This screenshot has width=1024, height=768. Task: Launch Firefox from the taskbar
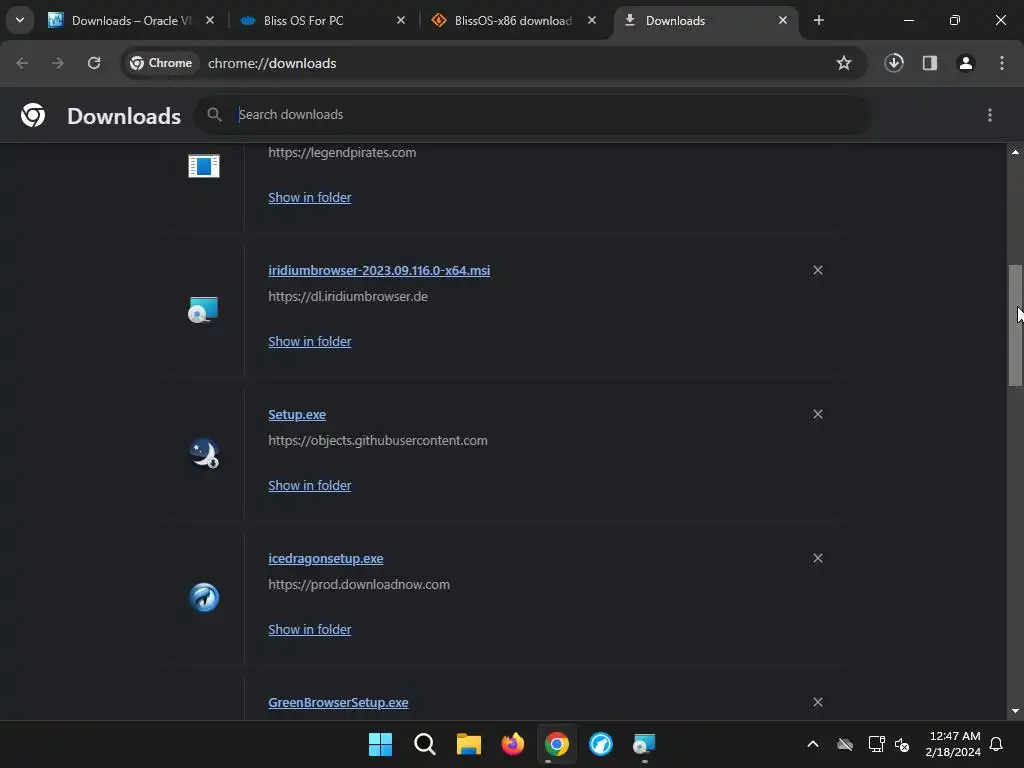point(513,744)
